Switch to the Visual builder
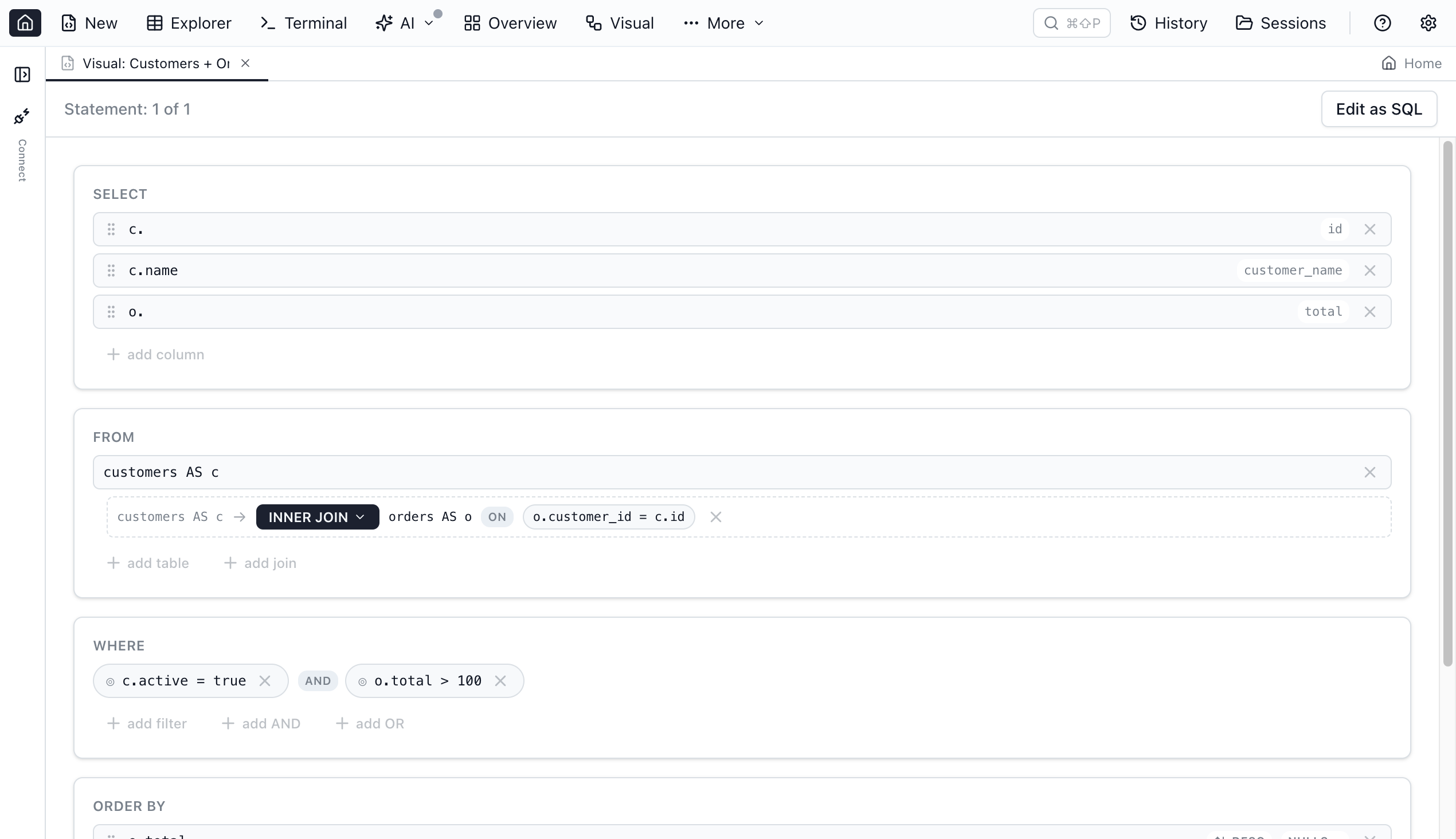 (x=620, y=23)
